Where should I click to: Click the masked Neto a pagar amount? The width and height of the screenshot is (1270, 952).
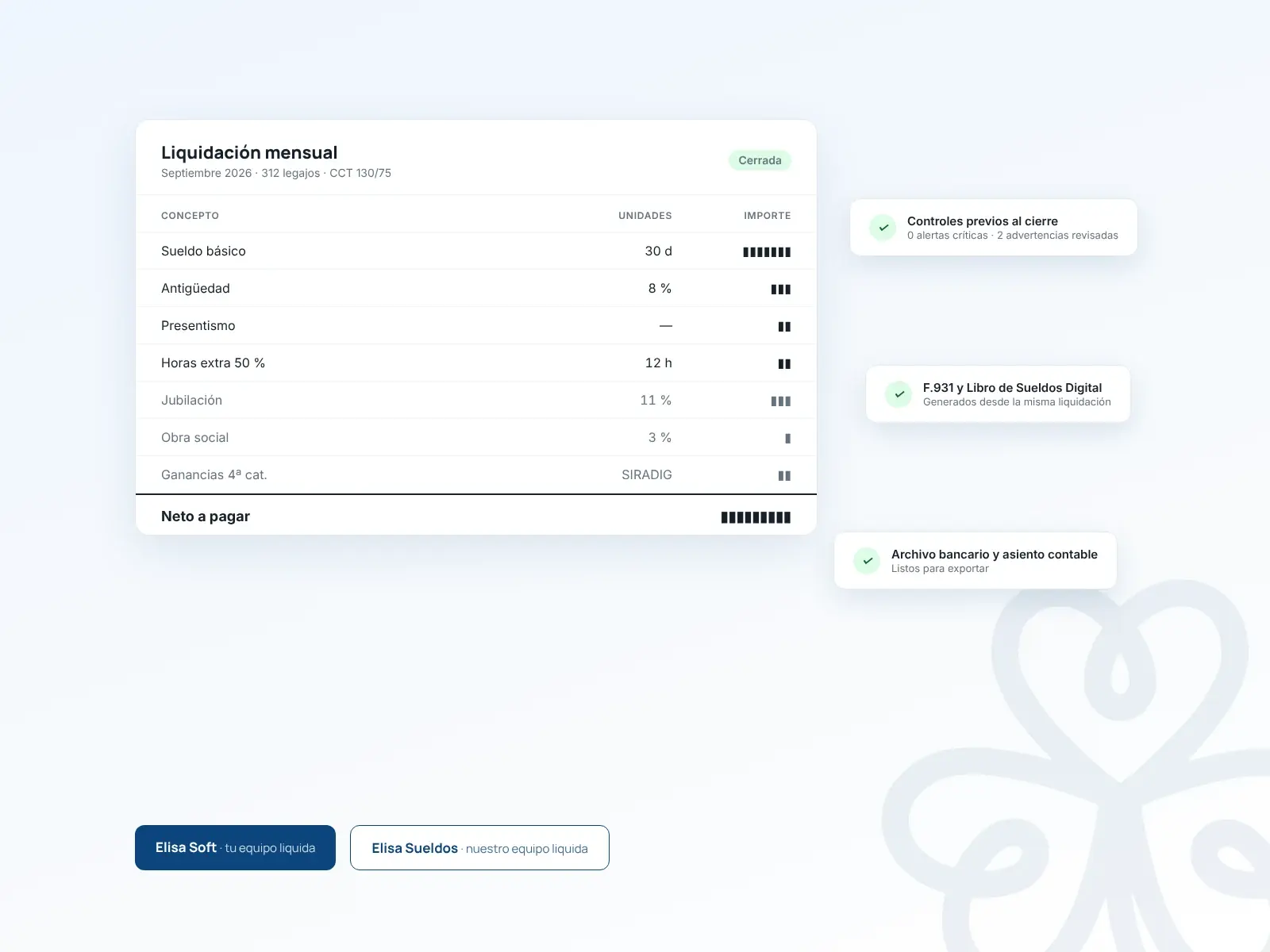(756, 517)
